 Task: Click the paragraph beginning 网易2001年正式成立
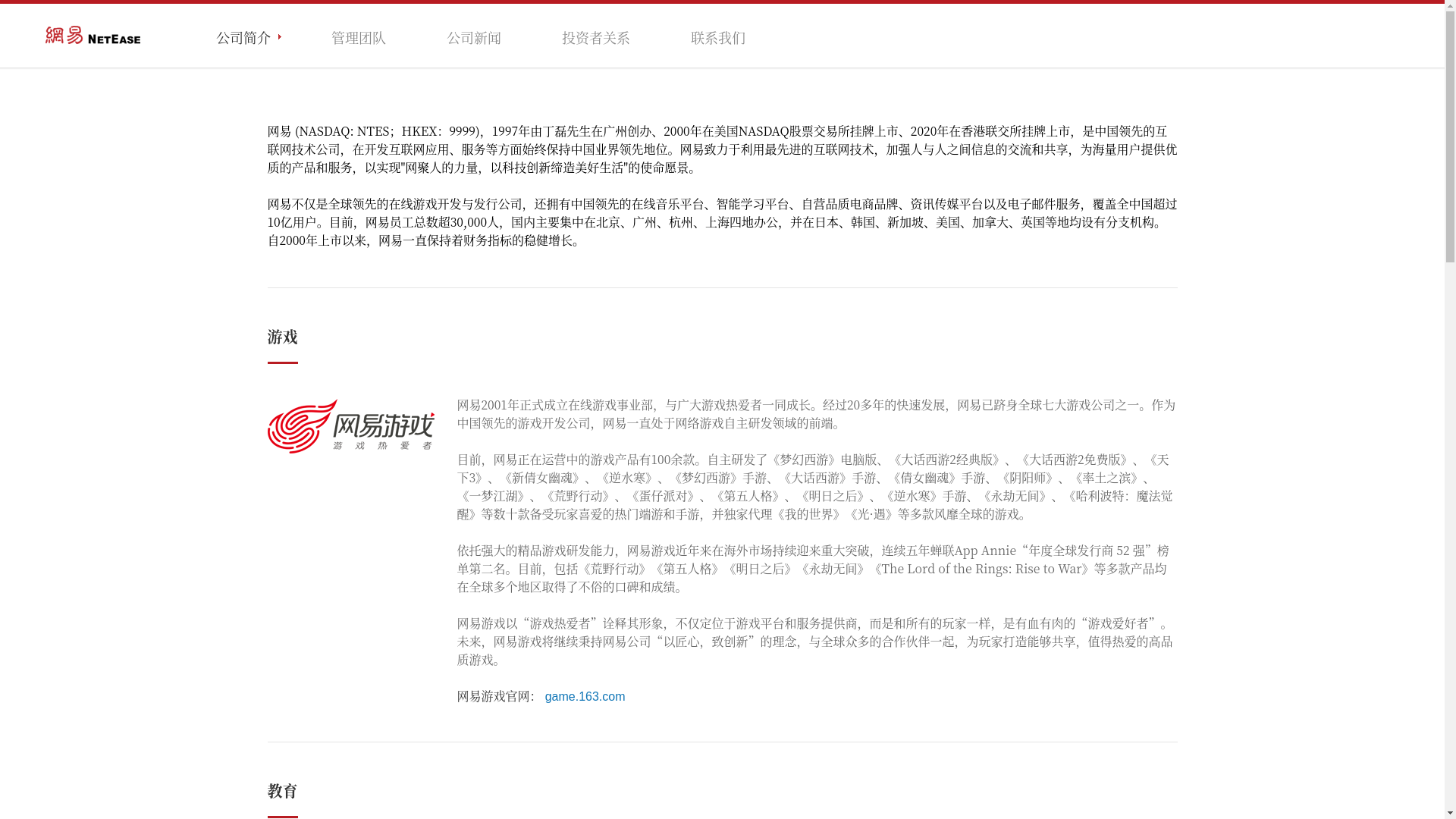click(x=816, y=413)
